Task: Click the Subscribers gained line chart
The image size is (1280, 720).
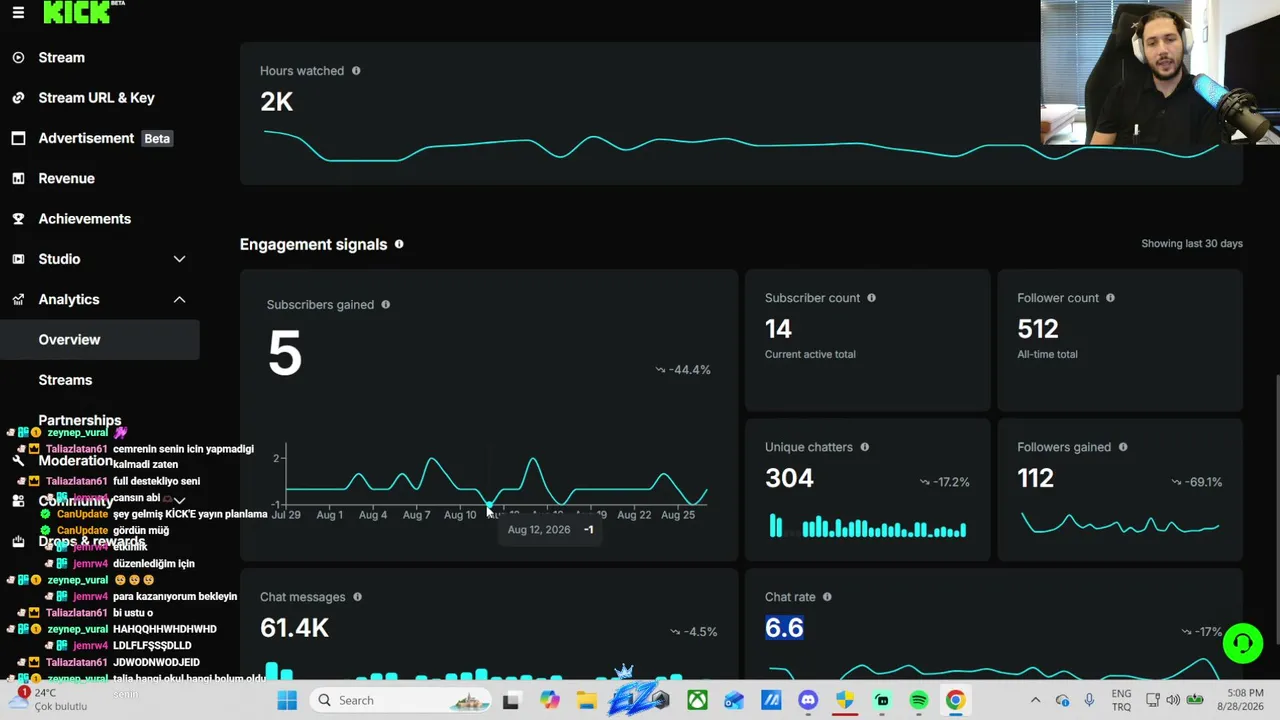Action: [x=497, y=481]
